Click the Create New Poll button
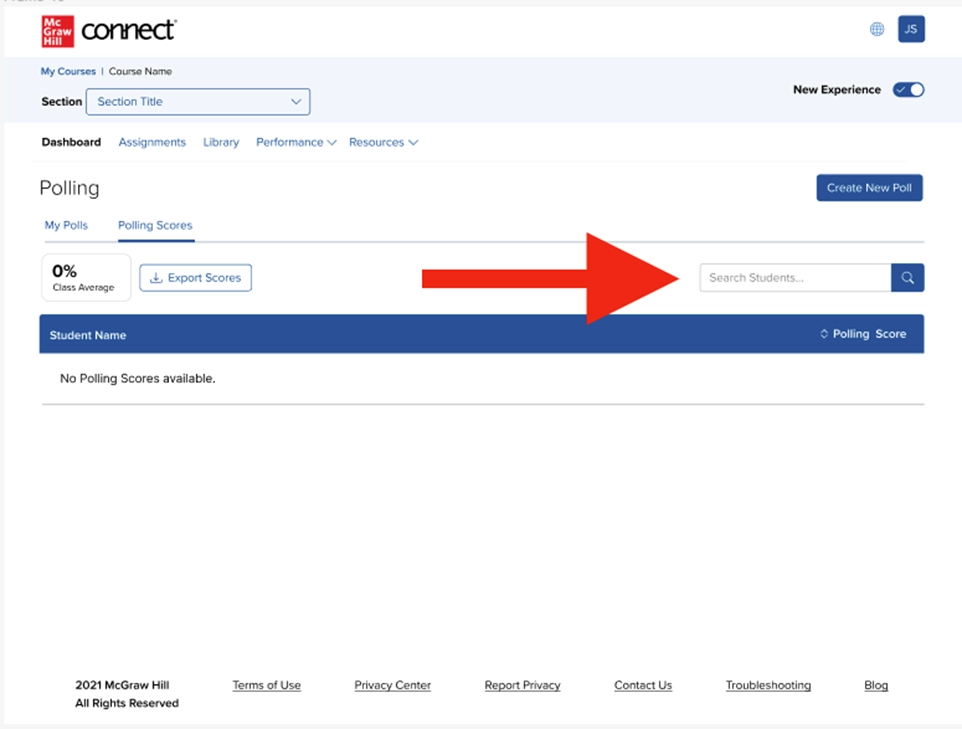The height and width of the screenshot is (729, 962). [x=869, y=188]
